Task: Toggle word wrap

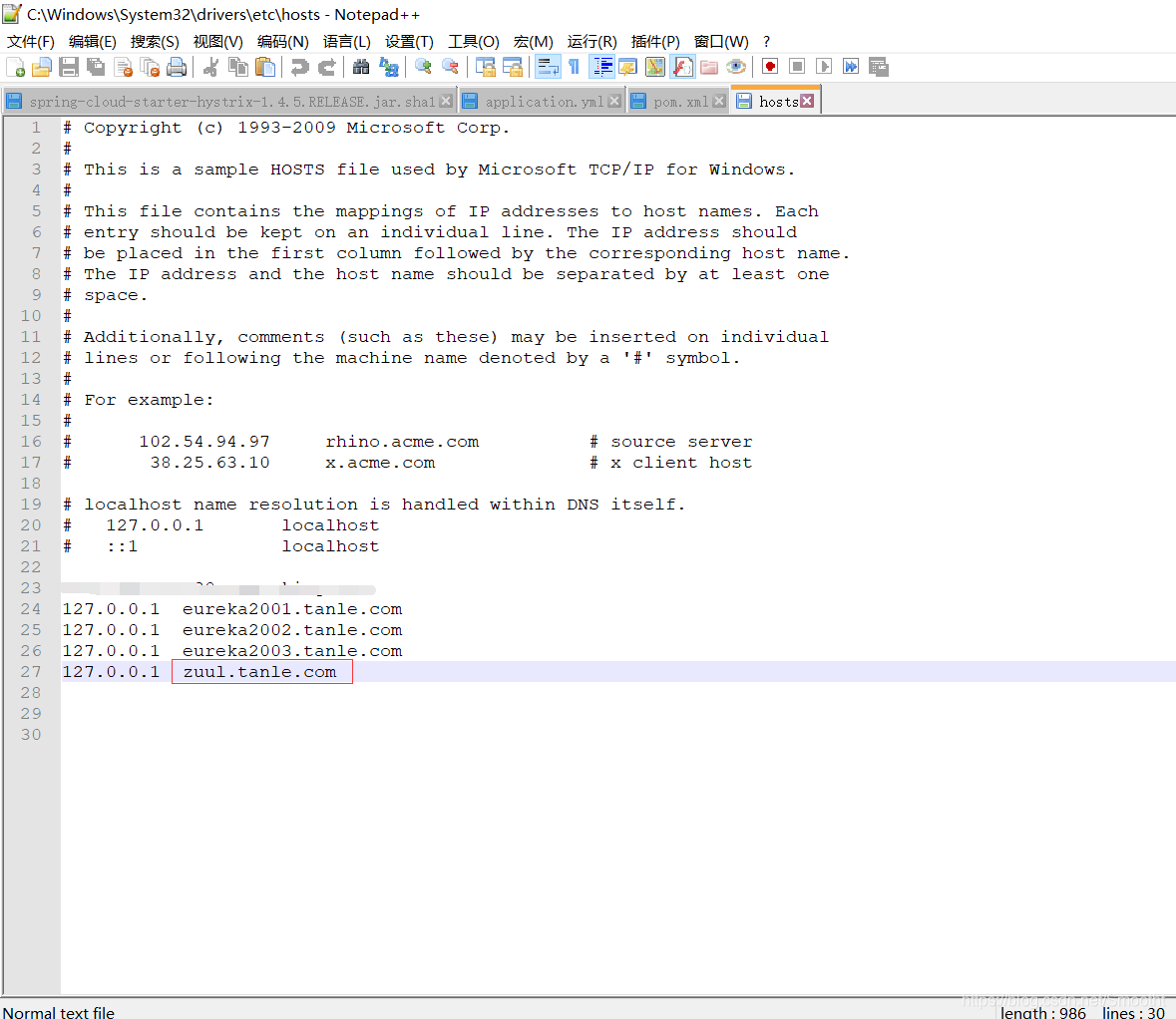Action: pos(548,68)
